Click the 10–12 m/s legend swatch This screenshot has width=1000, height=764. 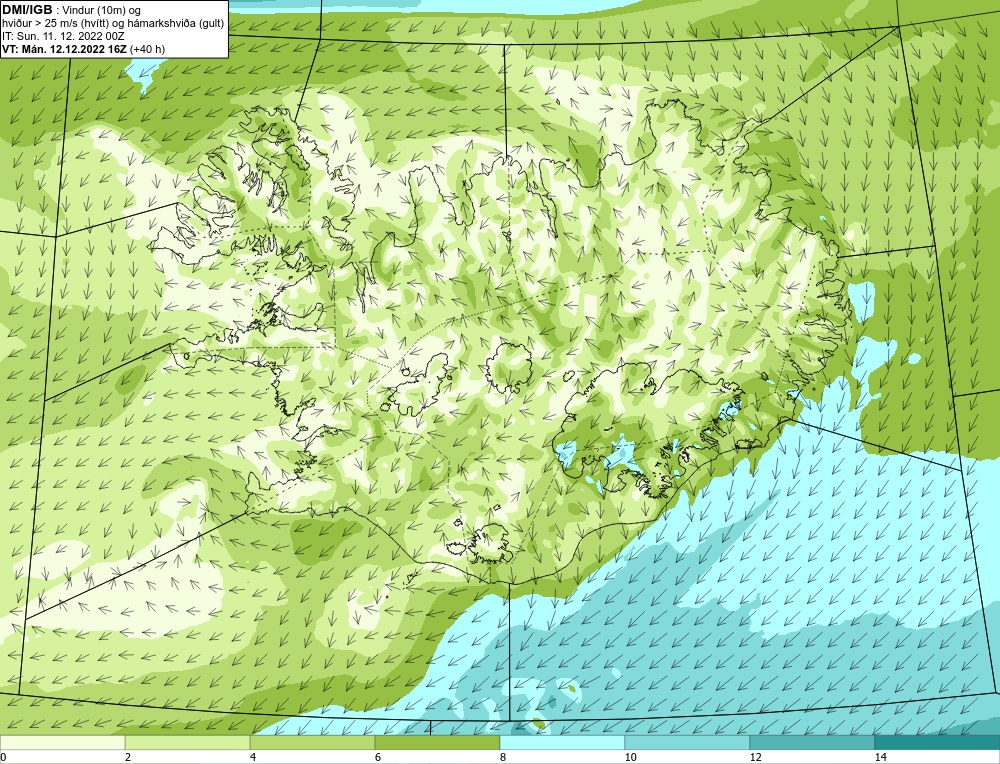688,743
